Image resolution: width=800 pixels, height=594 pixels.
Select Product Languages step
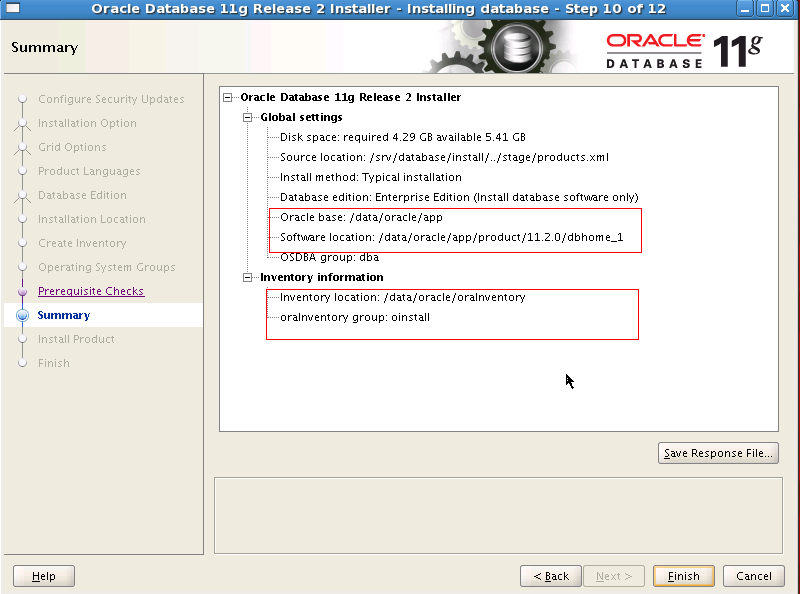point(89,171)
